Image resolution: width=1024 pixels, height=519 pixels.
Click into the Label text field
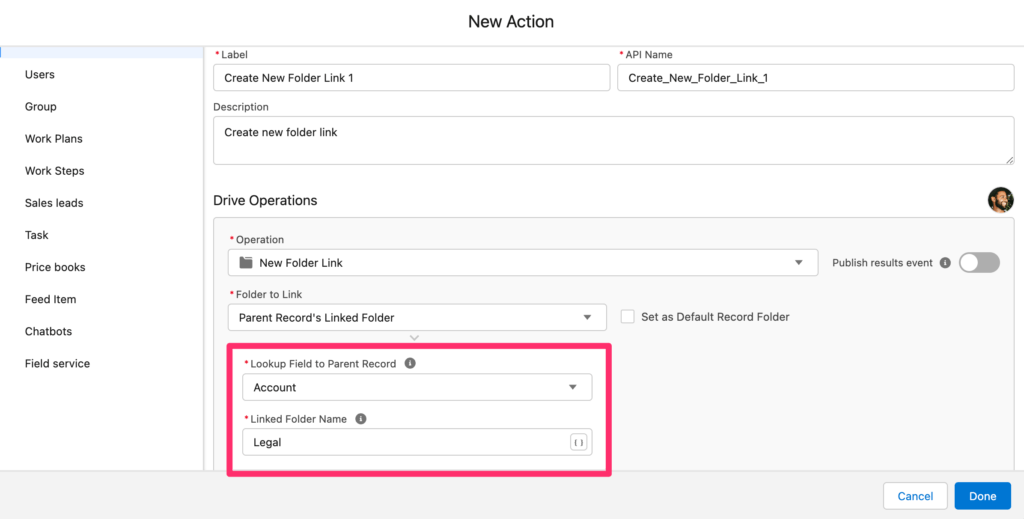coord(411,78)
